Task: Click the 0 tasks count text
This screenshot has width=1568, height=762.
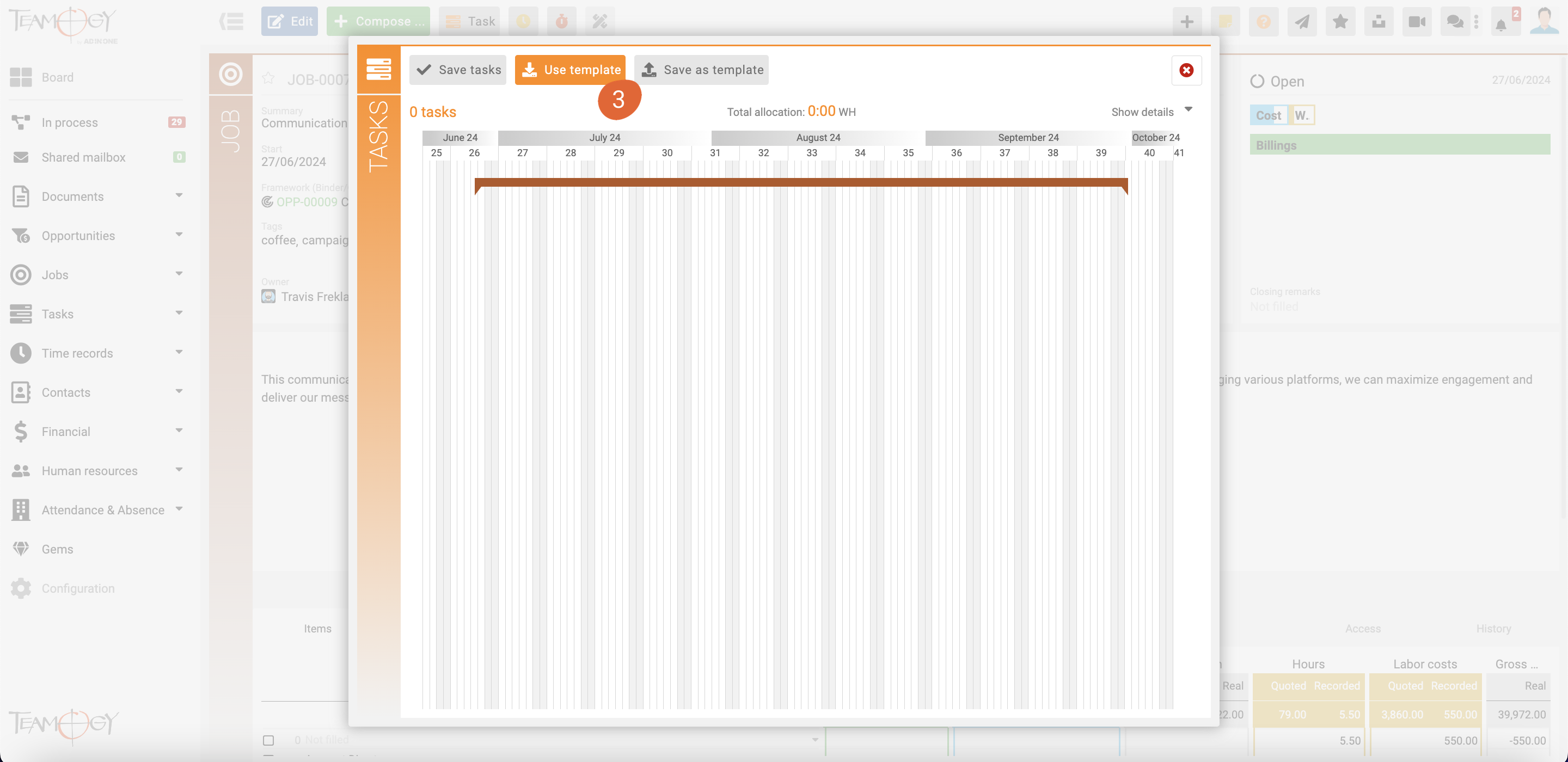Action: [432, 112]
